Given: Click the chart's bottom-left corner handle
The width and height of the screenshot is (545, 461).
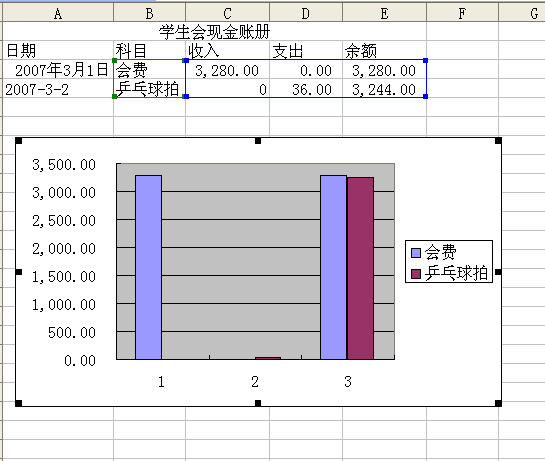Looking at the screenshot, I should coord(19,403).
